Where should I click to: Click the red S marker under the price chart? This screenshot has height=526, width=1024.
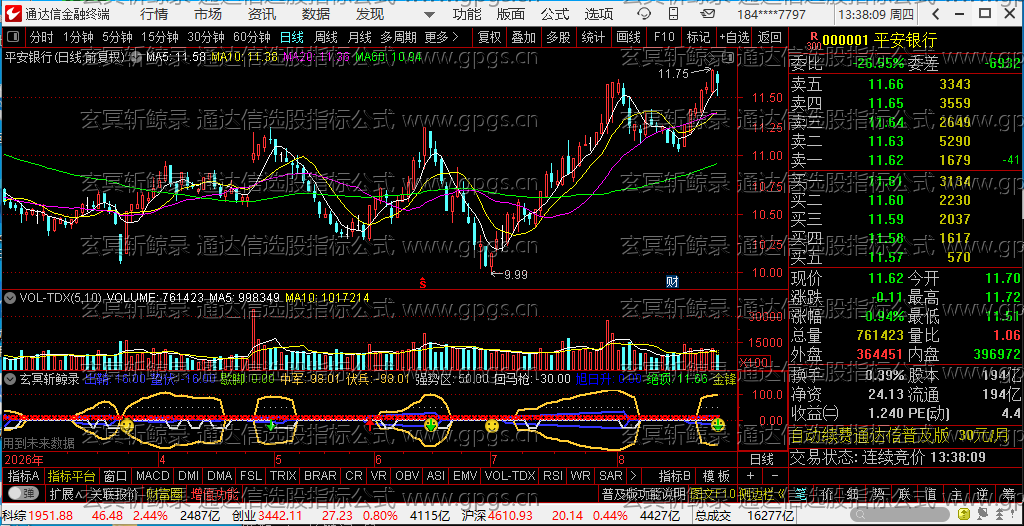(x=423, y=283)
